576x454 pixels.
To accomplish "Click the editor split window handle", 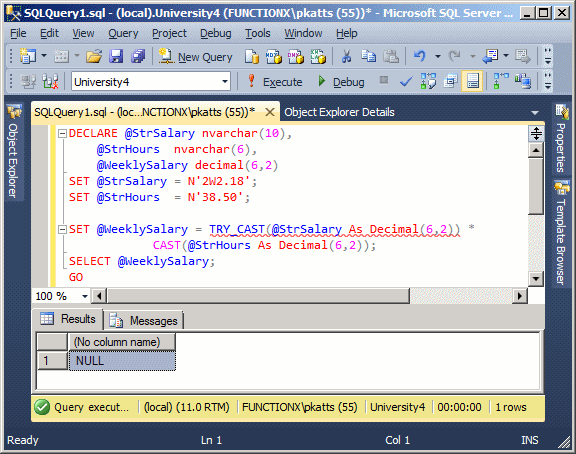I will pyautogui.click(x=536, y=133).
